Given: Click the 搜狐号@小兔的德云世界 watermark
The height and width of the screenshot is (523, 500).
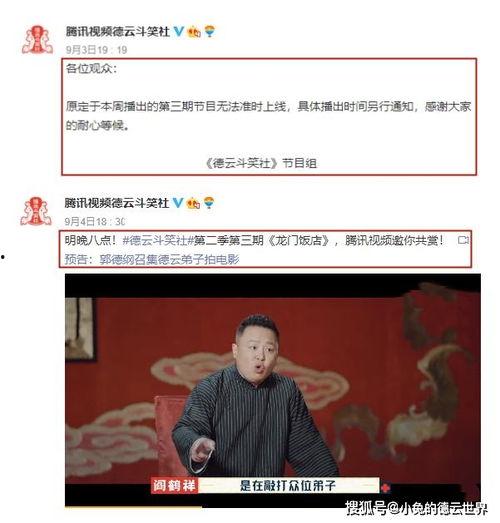Looking at the screenshot, I should click(416, 508).
